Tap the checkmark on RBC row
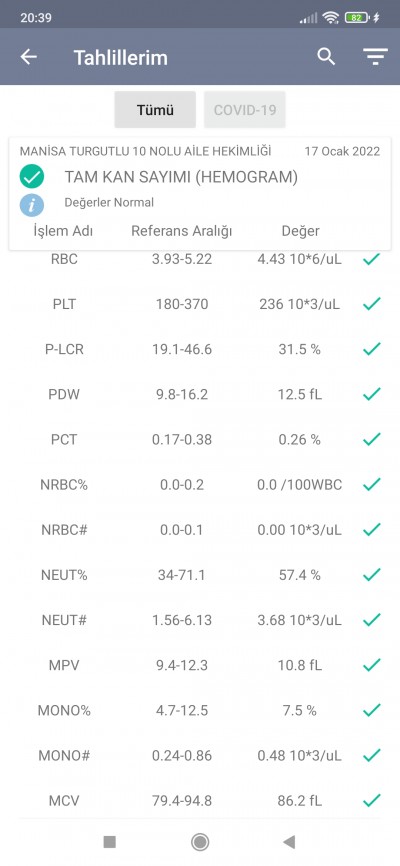The image size is (400, 866). coord(372,259)
